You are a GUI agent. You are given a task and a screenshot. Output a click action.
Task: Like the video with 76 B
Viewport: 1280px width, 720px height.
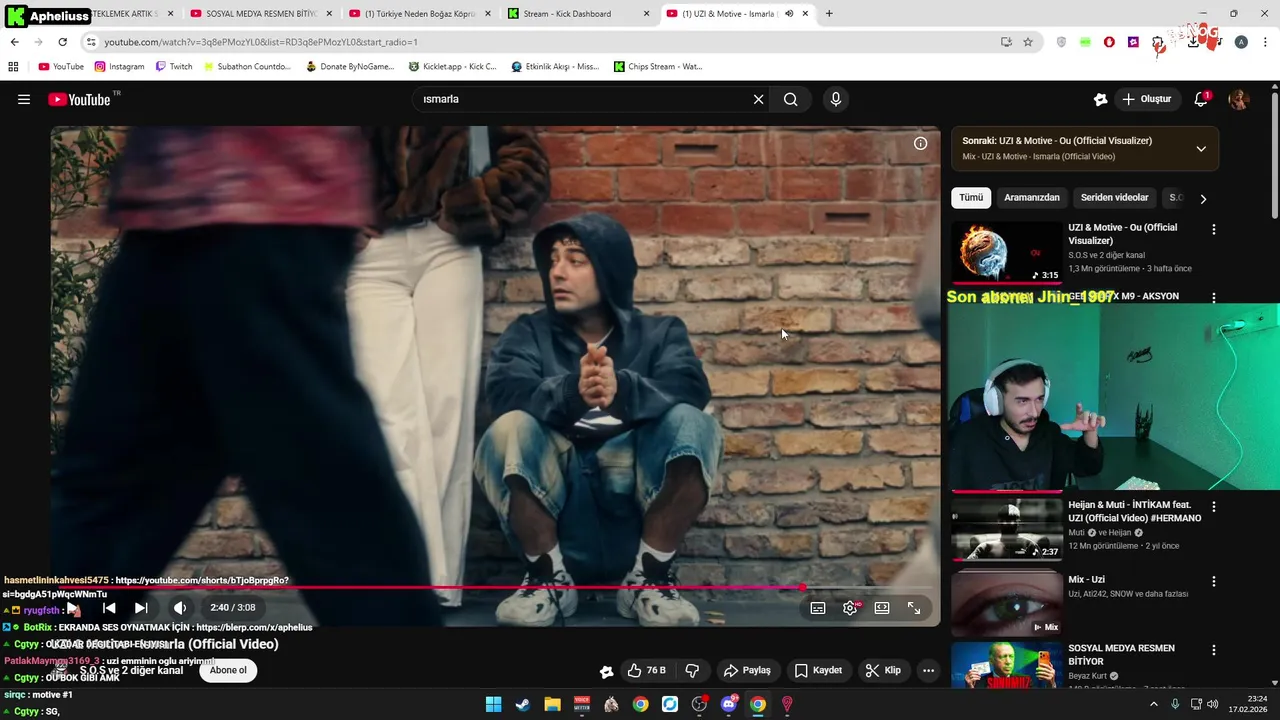click(647, 670)
